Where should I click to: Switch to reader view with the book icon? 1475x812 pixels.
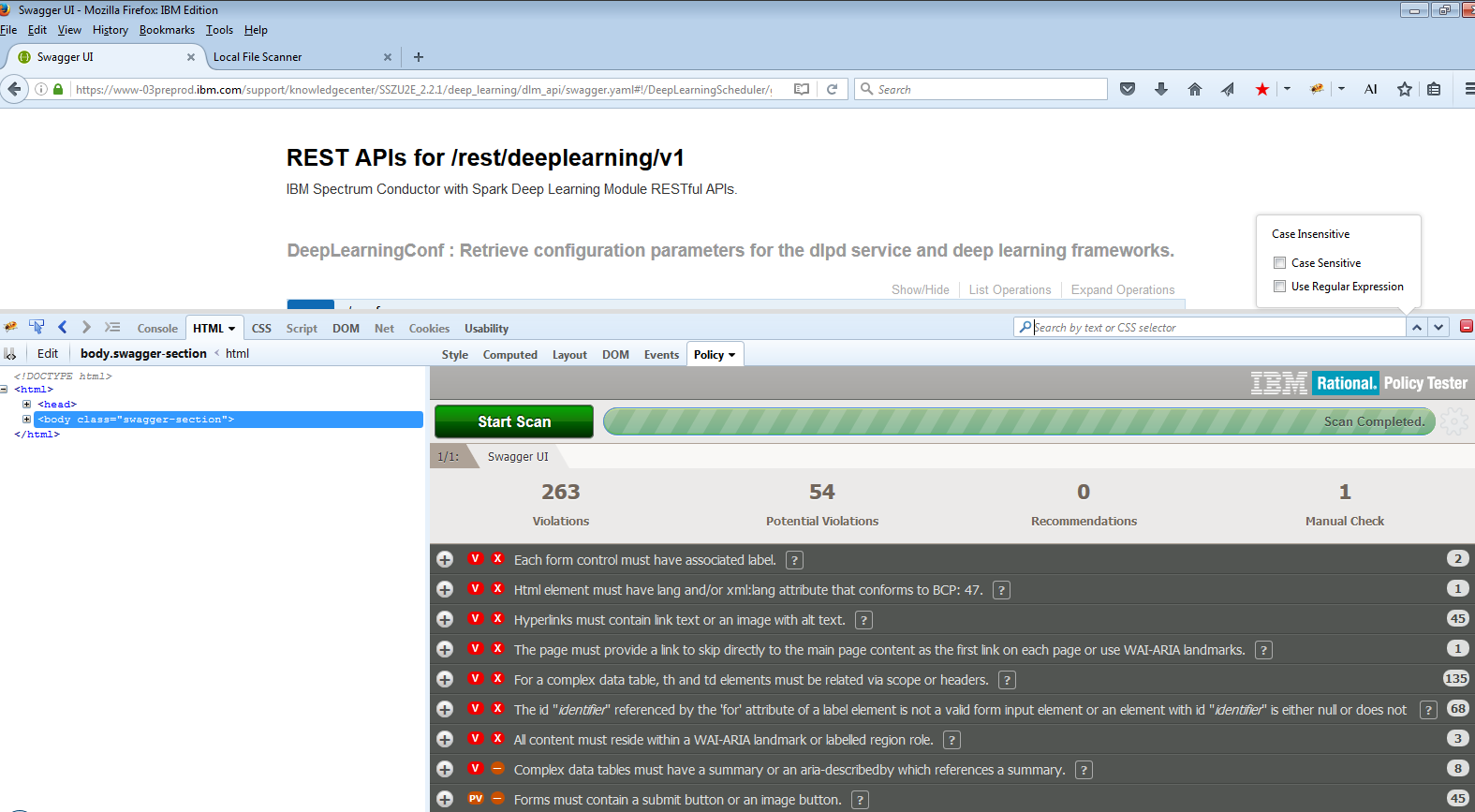[x=802, y=89]
